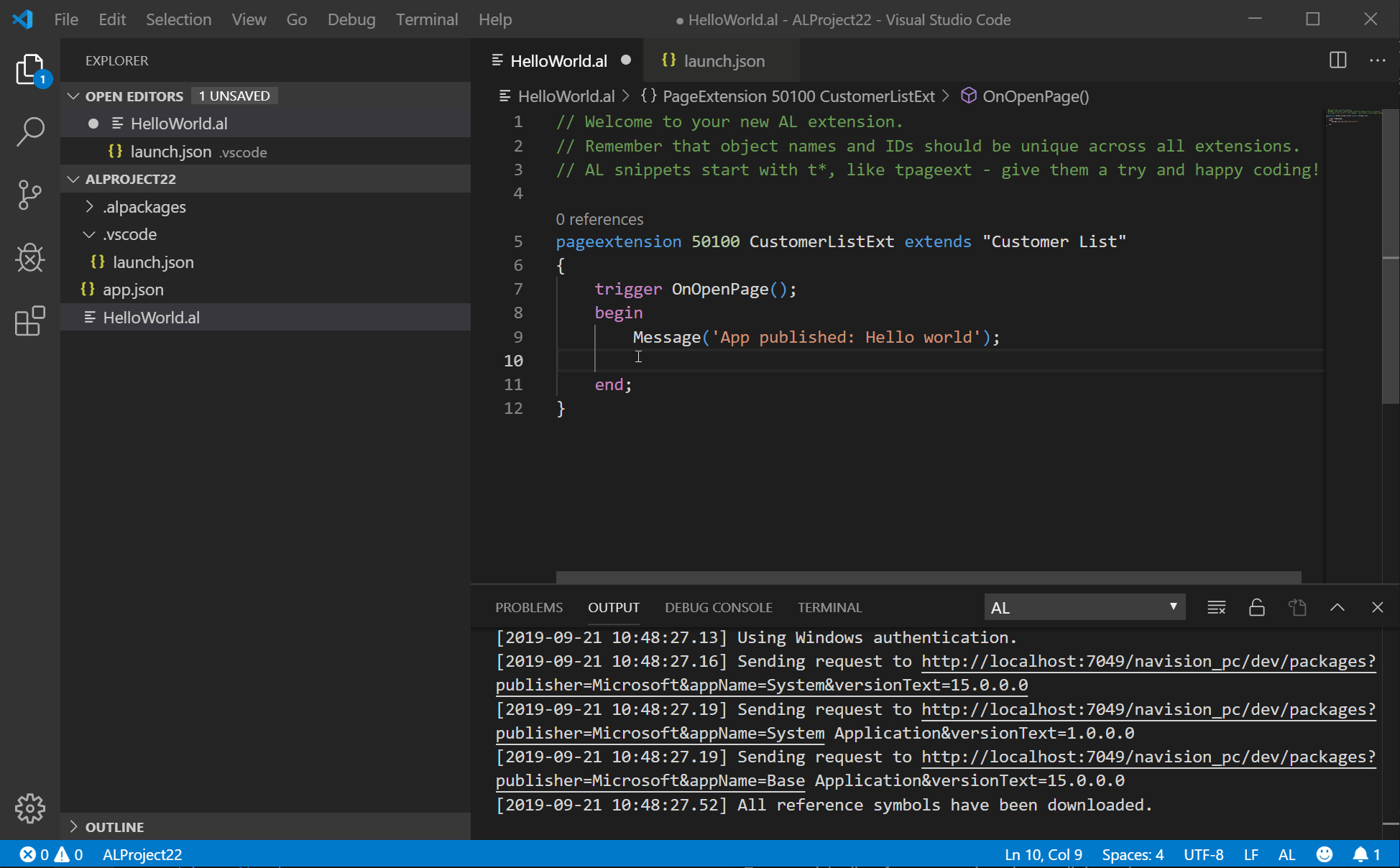The image size is (1400, 868).
Task: Open the Search view icon
Action: (x=29, y=132)
